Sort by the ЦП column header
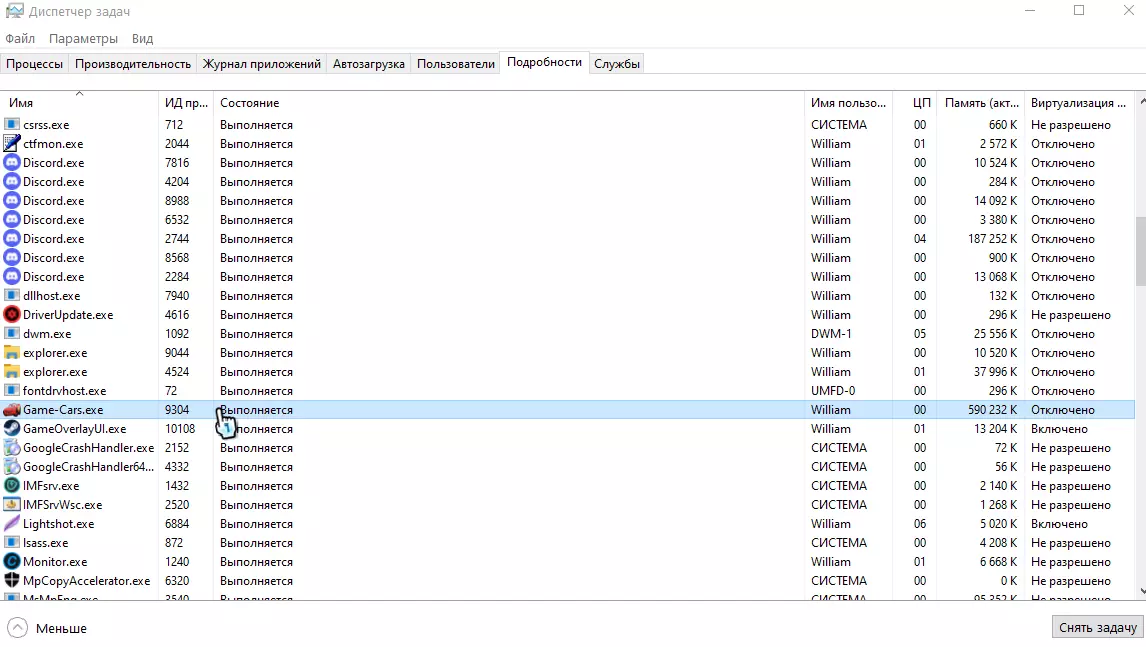The height and width of the screenshot is (647, 1146). [x=915, y=103]
